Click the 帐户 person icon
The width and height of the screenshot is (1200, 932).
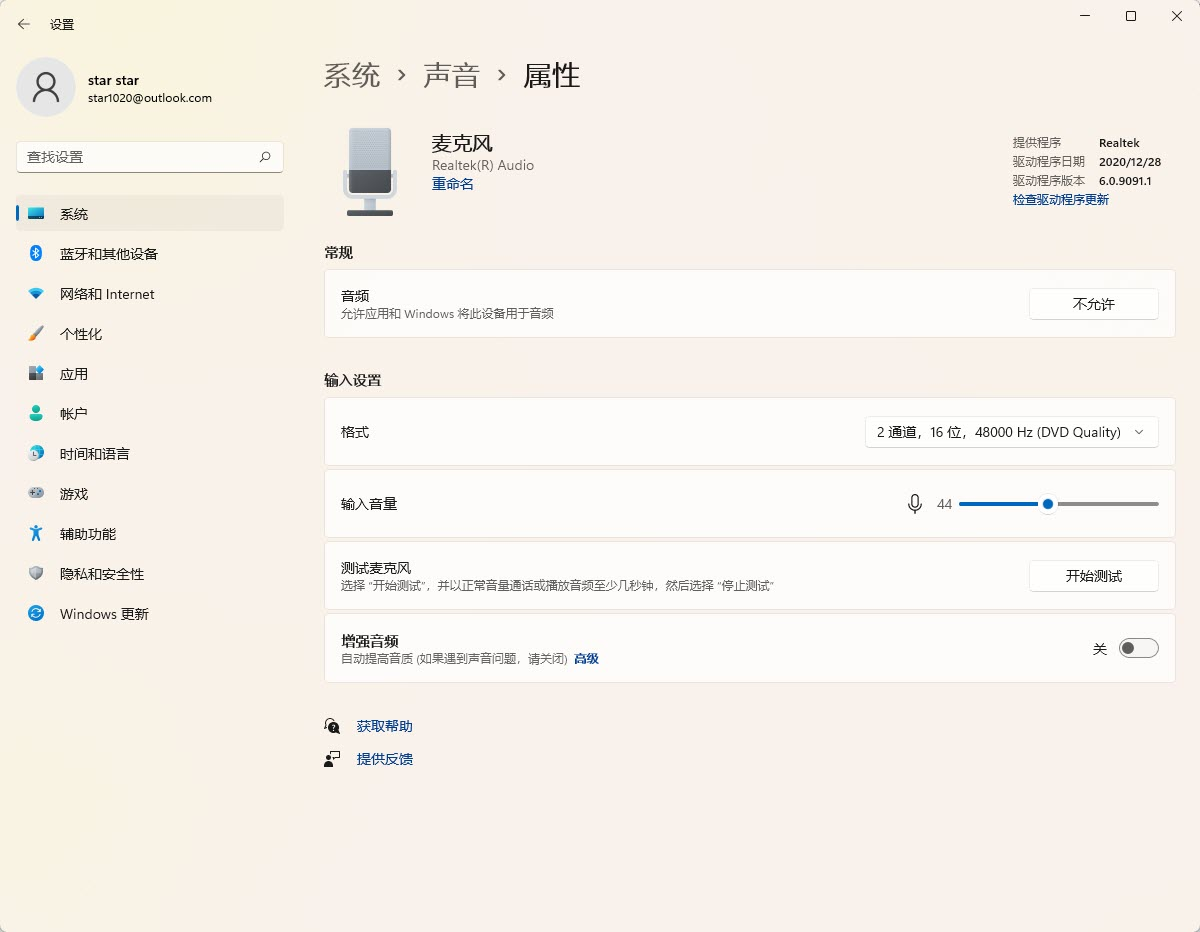click(37, 414)
